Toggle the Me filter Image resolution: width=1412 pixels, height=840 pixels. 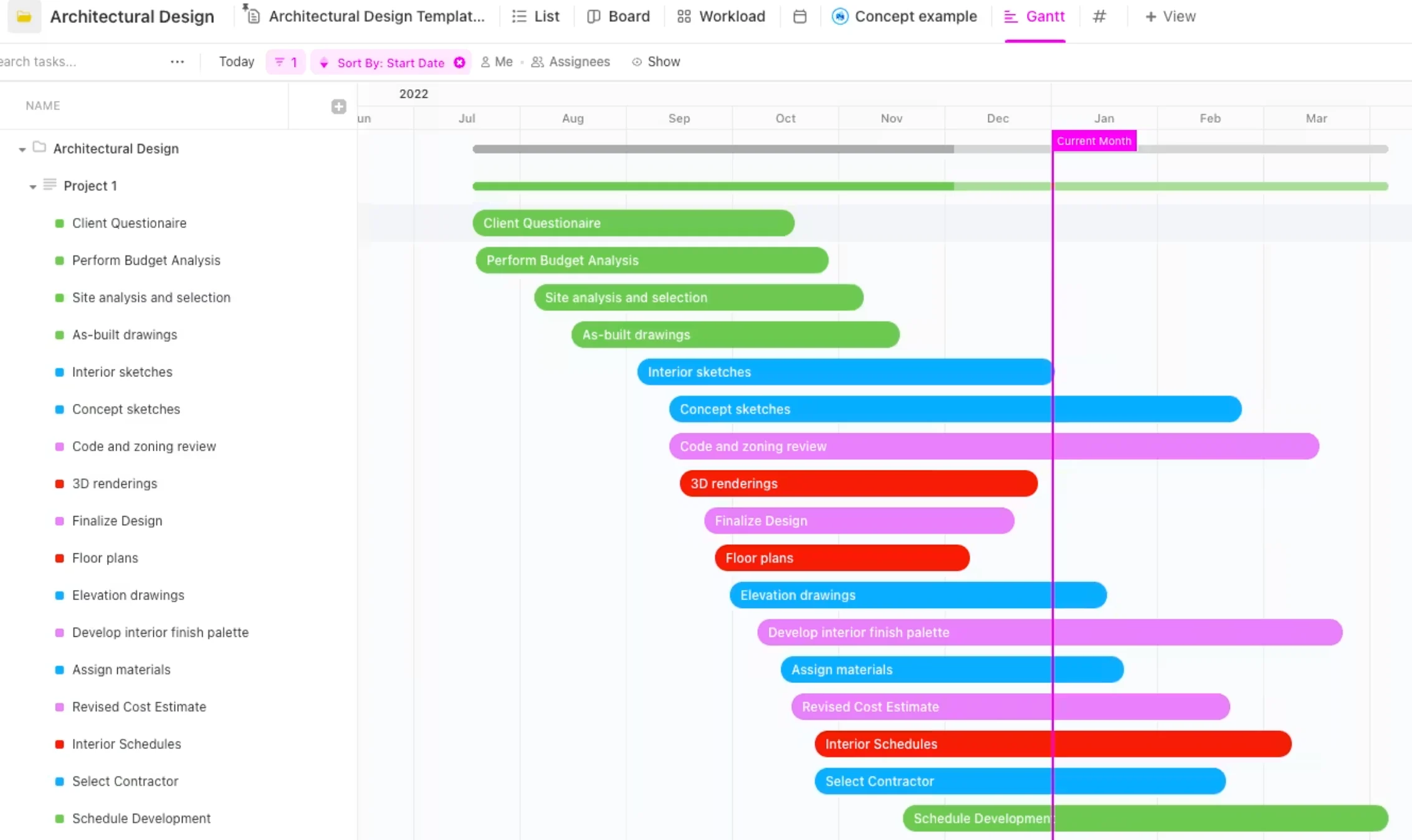[497, 62]
